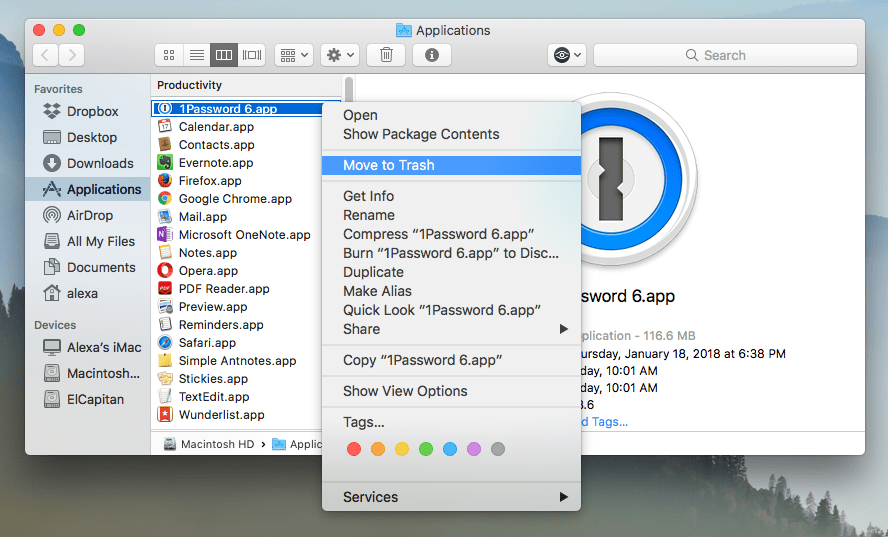This screenshot has width=888, height=537.
Task: Click Tags... in context menu
Action: [451, 422]
